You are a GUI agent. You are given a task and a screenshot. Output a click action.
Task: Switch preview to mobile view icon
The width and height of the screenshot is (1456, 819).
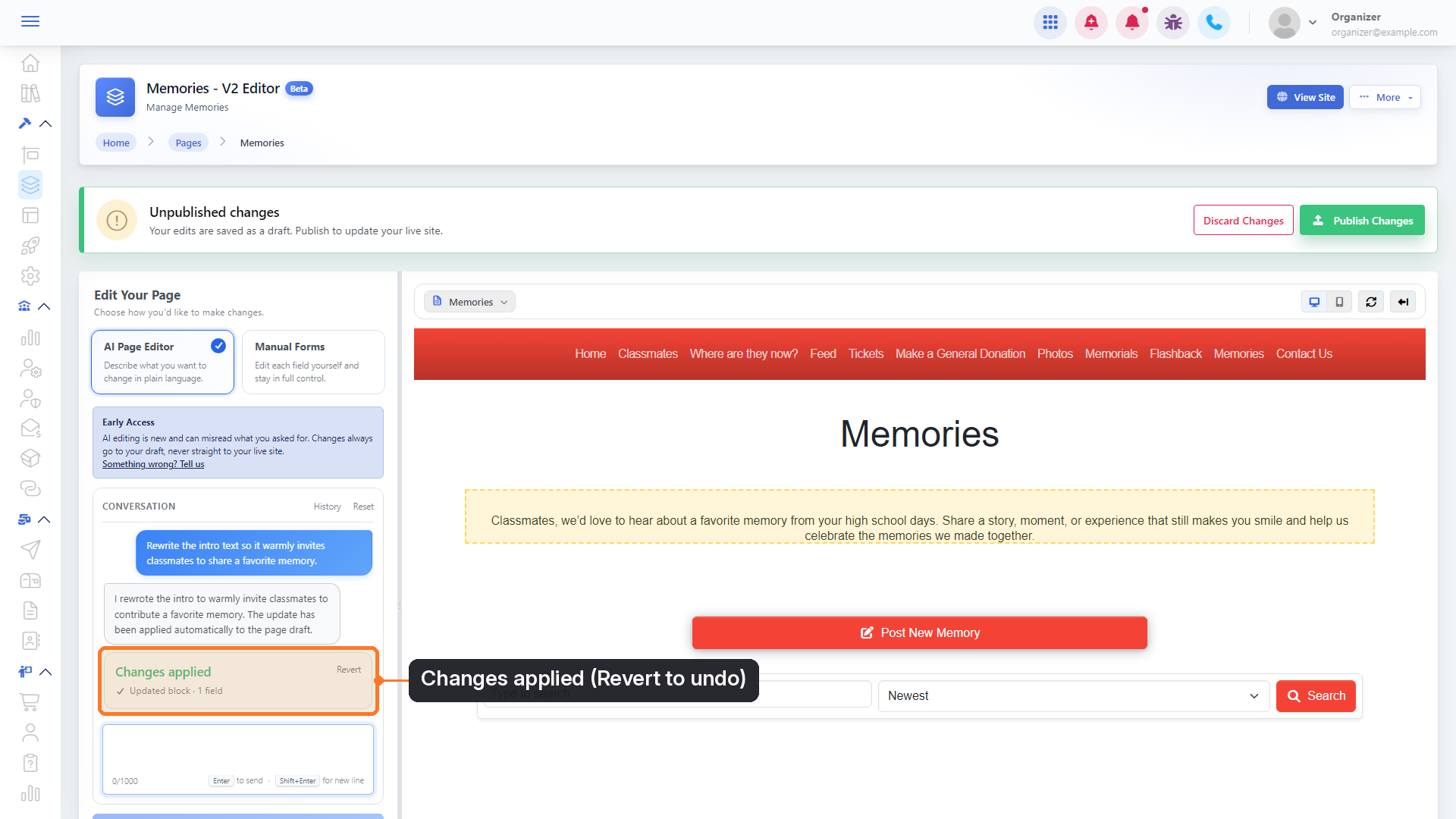coord(1340,302)
